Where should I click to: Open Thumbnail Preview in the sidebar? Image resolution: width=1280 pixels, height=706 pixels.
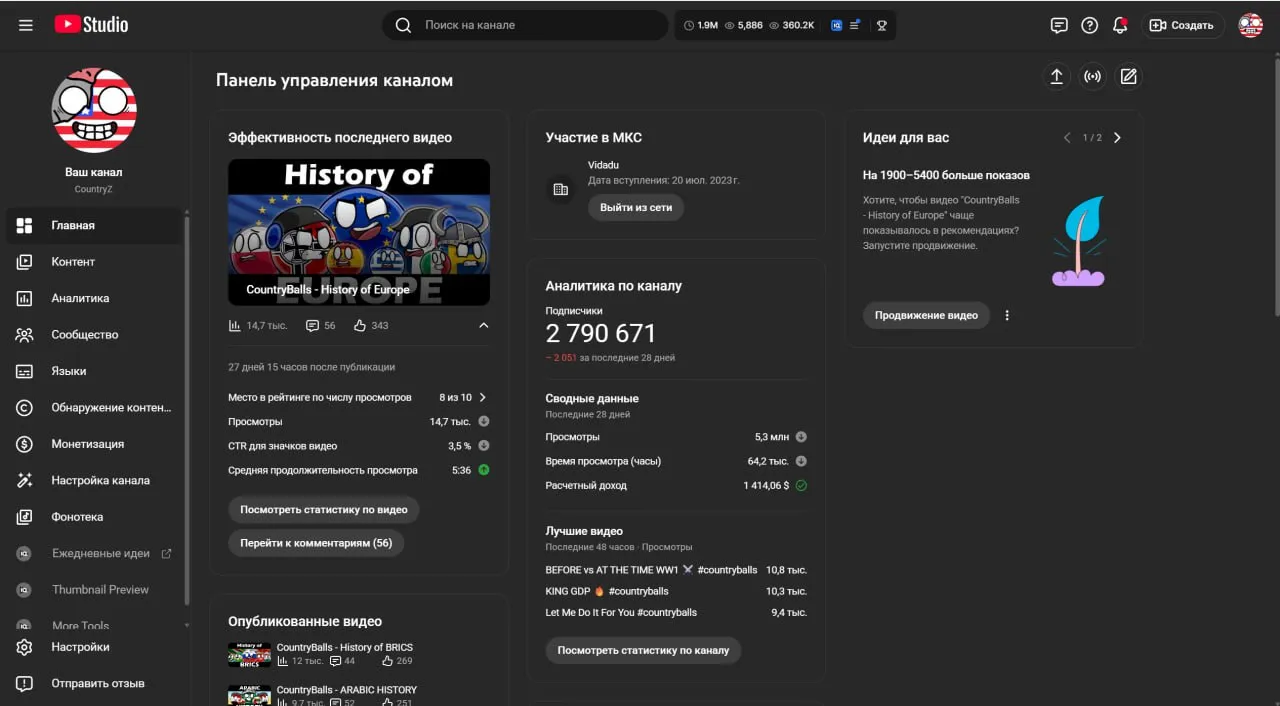(94, 590)
